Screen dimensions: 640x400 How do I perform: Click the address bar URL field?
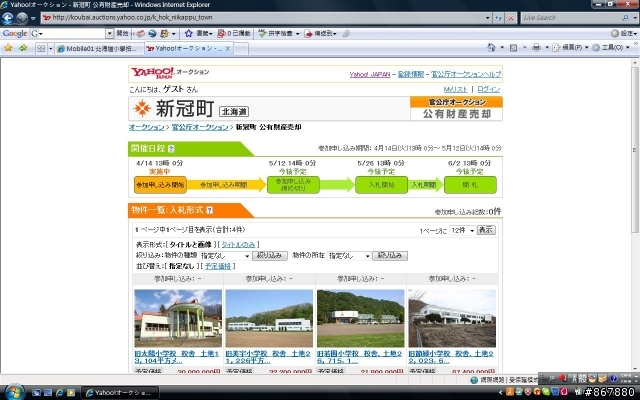[263, 18]
